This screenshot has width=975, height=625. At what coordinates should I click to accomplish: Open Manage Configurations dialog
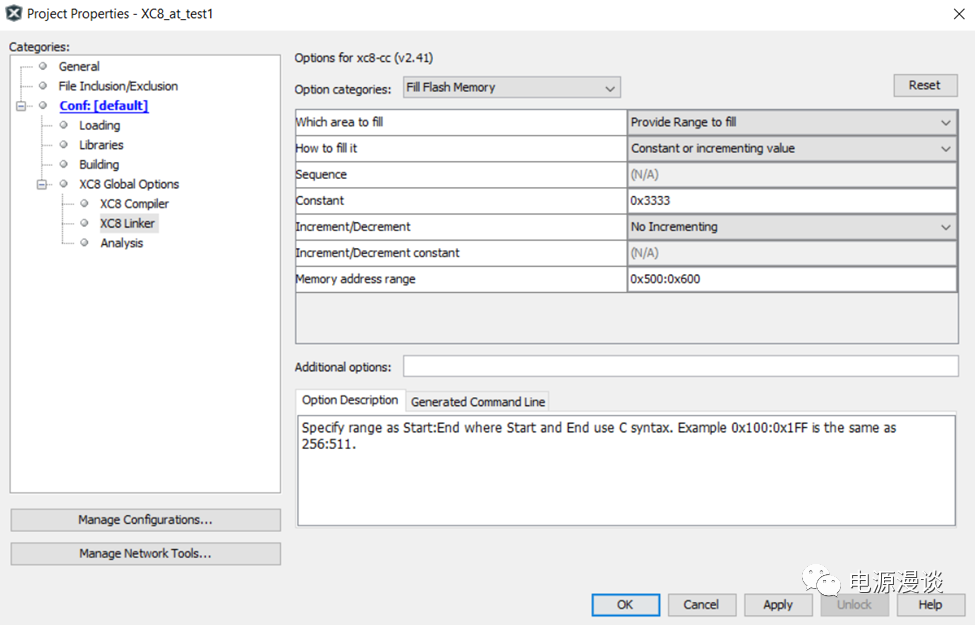tap(145, 520)
